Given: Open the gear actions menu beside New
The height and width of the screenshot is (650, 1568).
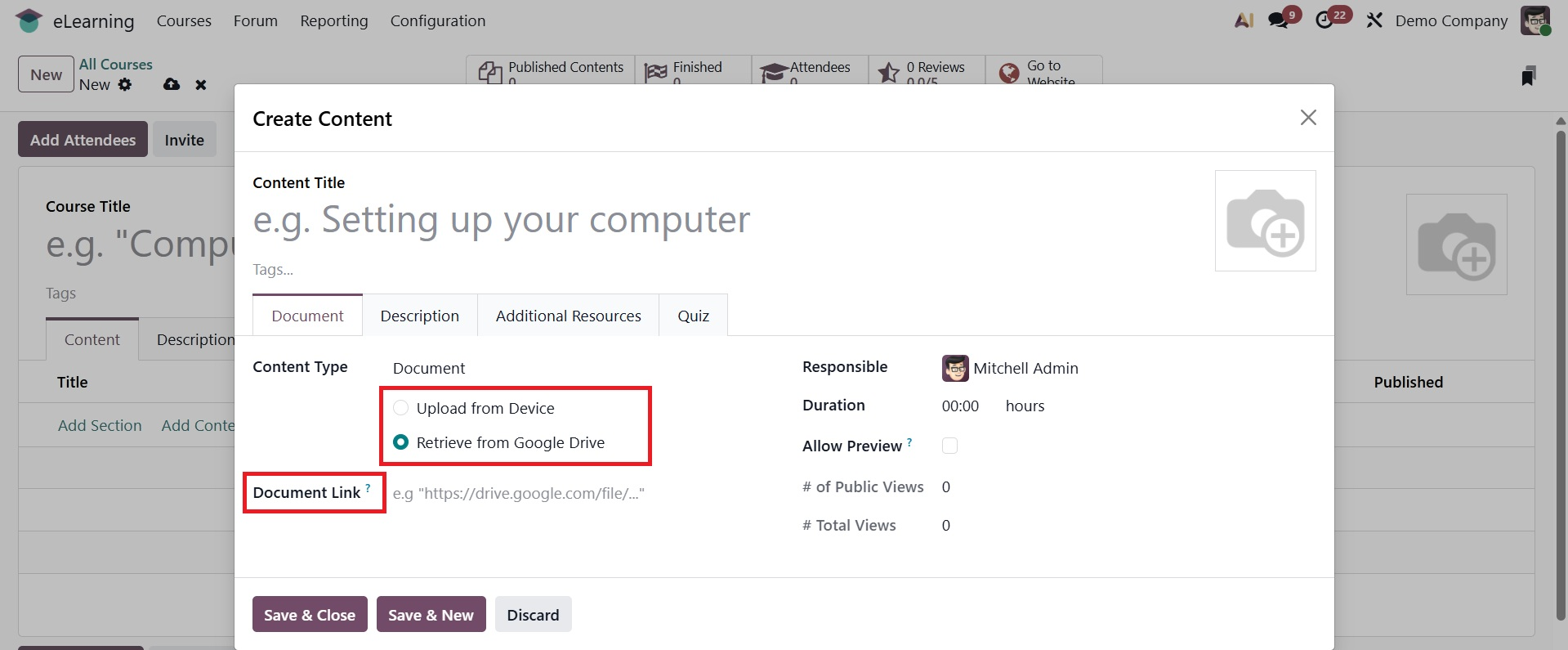Looking at the screenshot, I should 125,84.
